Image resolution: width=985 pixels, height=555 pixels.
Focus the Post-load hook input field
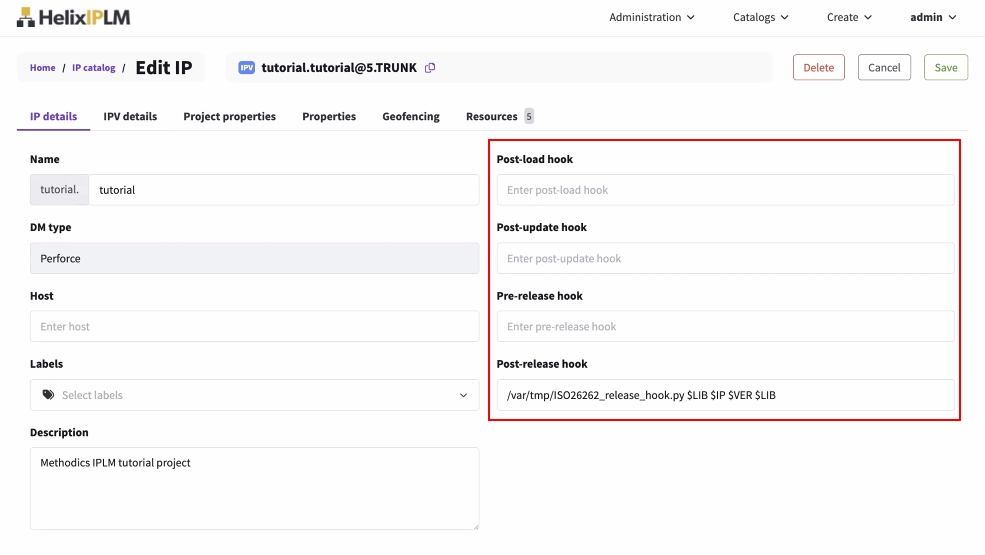(x=725, y=190)
